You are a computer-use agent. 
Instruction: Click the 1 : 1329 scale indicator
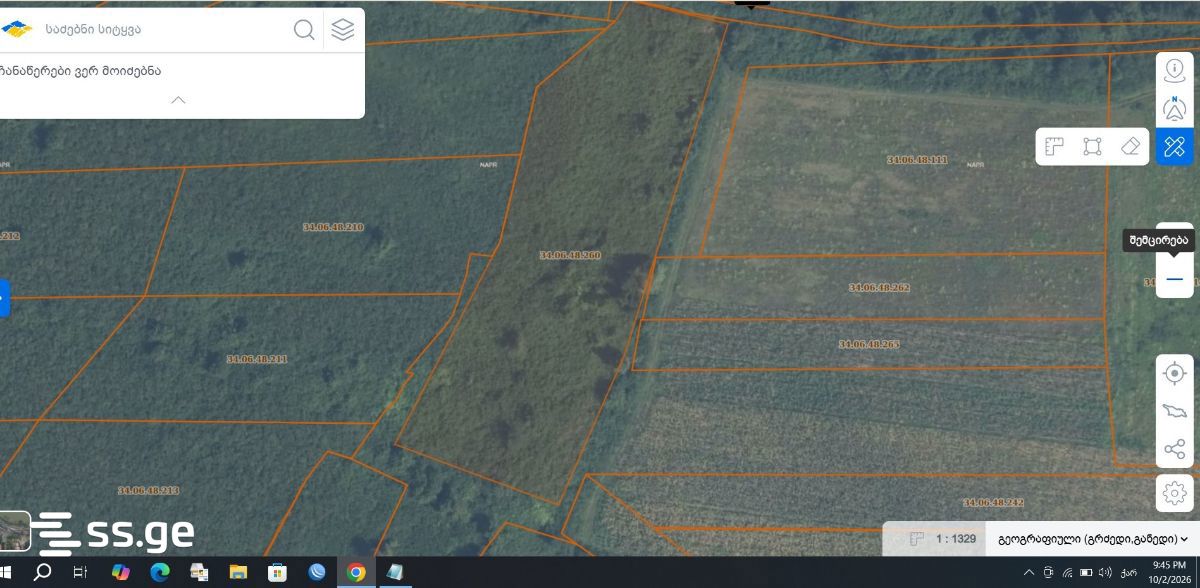pyautogui.click(x=955, y=539)
